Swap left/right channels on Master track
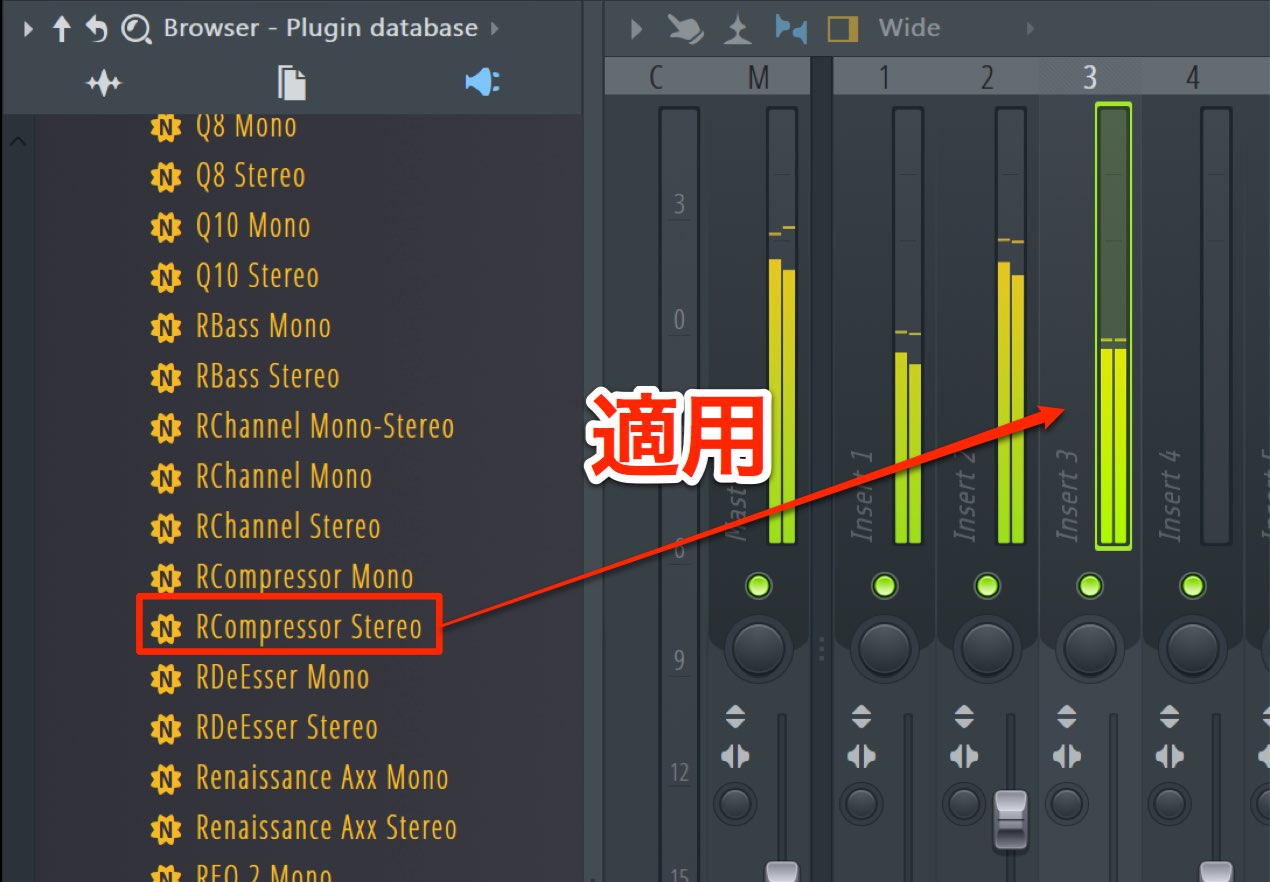Viewport: 1270px width, 882px height. pyautogui.click(x=735, y=756)
